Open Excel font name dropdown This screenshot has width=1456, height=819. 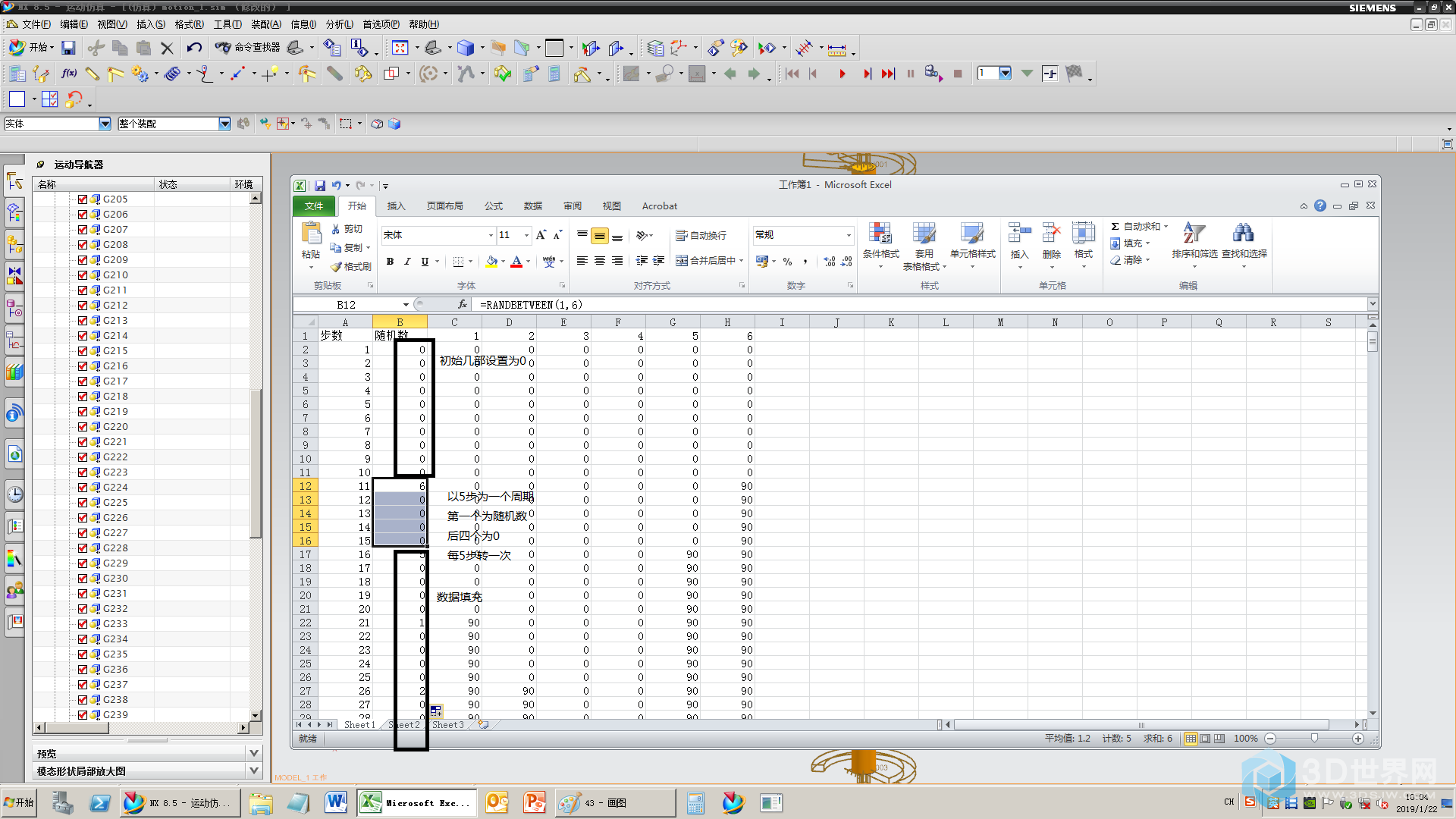pyautogui.click(x=491, y=235)
